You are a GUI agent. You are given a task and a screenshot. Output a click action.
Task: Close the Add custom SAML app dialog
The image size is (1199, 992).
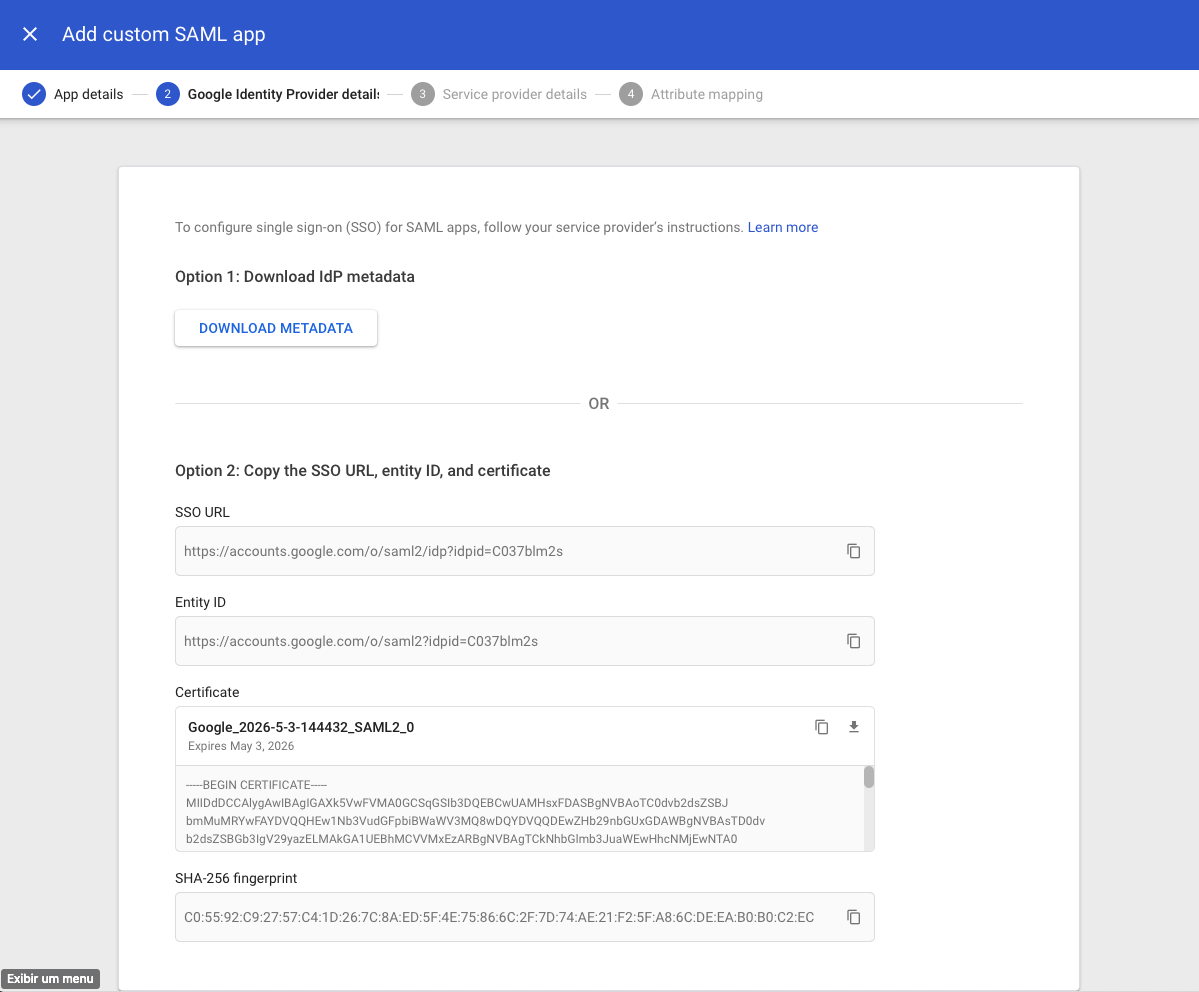[30, 34]
